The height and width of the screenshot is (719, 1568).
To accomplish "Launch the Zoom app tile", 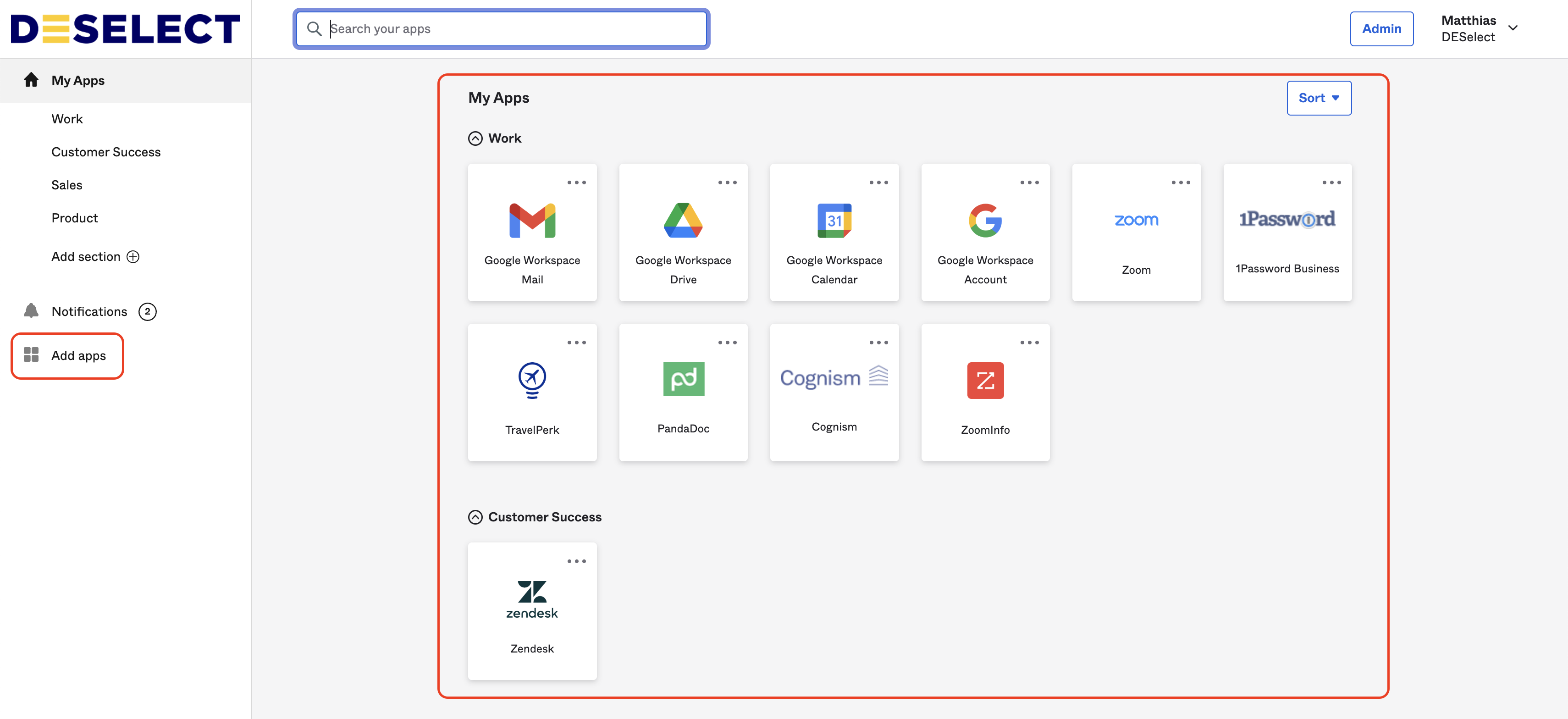I will (1136, 232).
